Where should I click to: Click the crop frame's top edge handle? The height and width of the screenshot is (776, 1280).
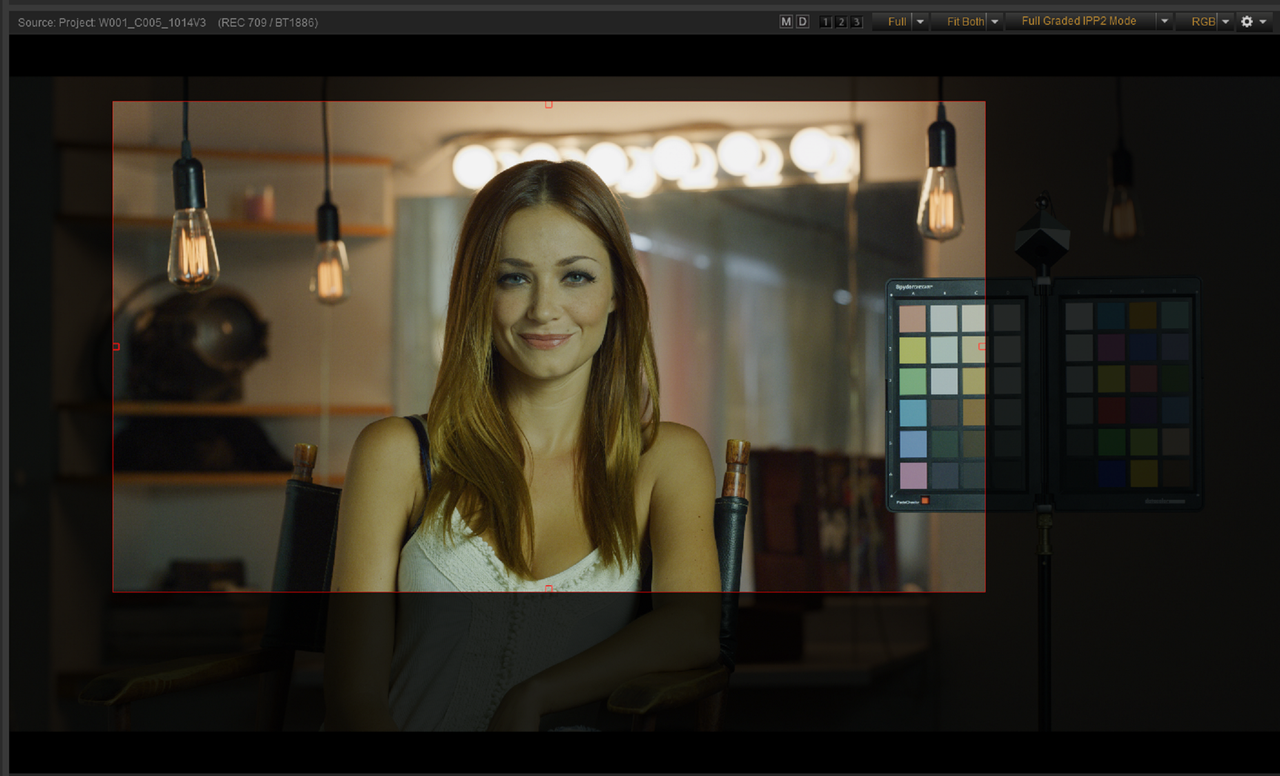tap(548, 104)
